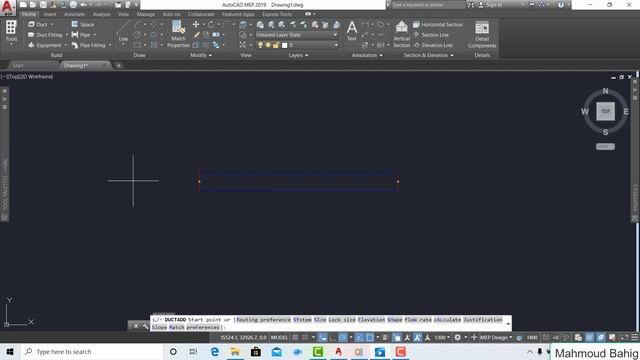Screen dimensions: 640x360
Task: Open File Explorer from the taskbar
Action: point(235,352)
